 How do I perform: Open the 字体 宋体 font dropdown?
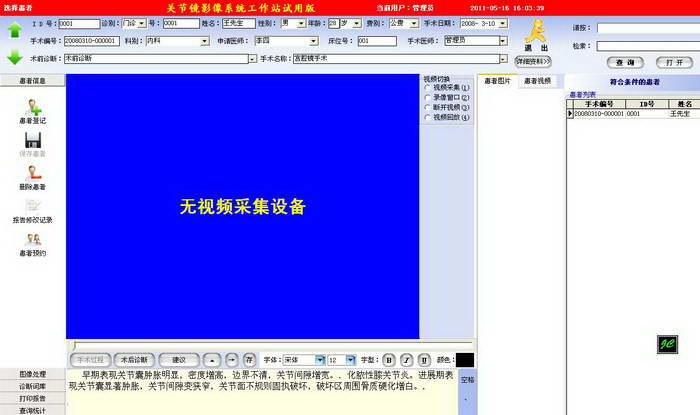coord(320,360)
